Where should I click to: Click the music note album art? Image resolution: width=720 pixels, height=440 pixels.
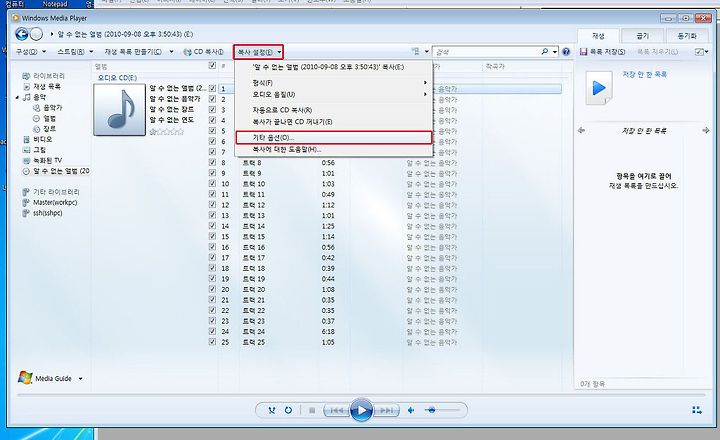point(119,109)
